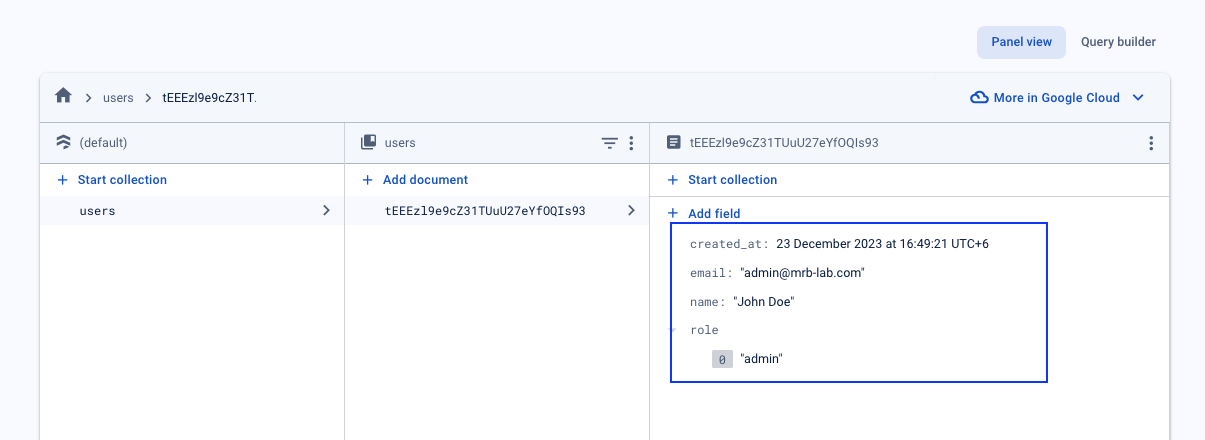Collapse the role array field triangle

click(x=673, y=330)
